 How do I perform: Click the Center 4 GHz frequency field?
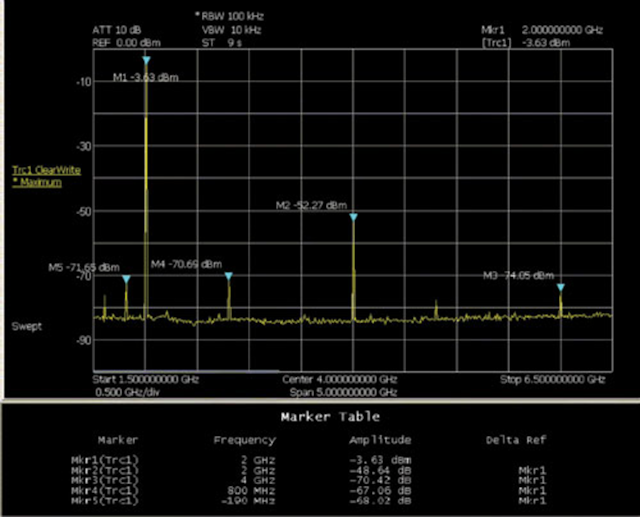tap(340, 379)
